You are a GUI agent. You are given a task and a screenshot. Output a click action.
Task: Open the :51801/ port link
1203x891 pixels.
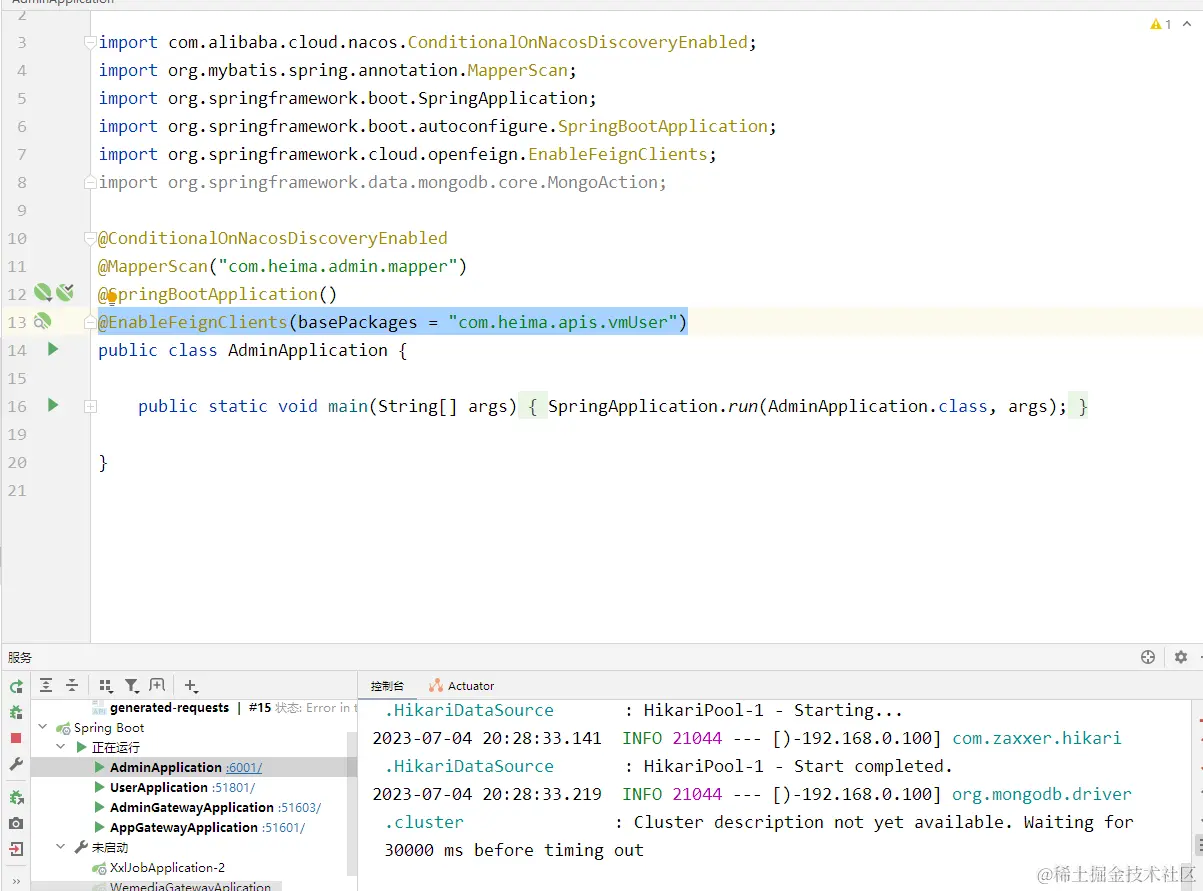pos(234,788)
